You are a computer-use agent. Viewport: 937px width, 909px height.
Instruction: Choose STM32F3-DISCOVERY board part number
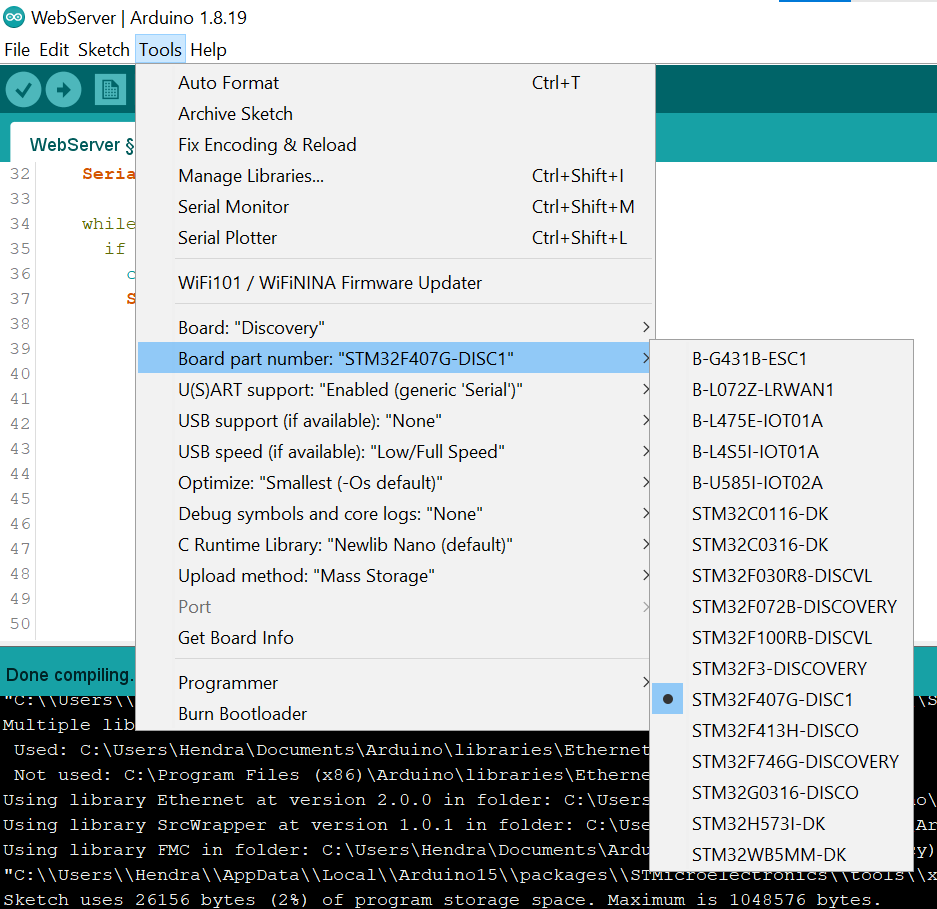coord(782,669)
